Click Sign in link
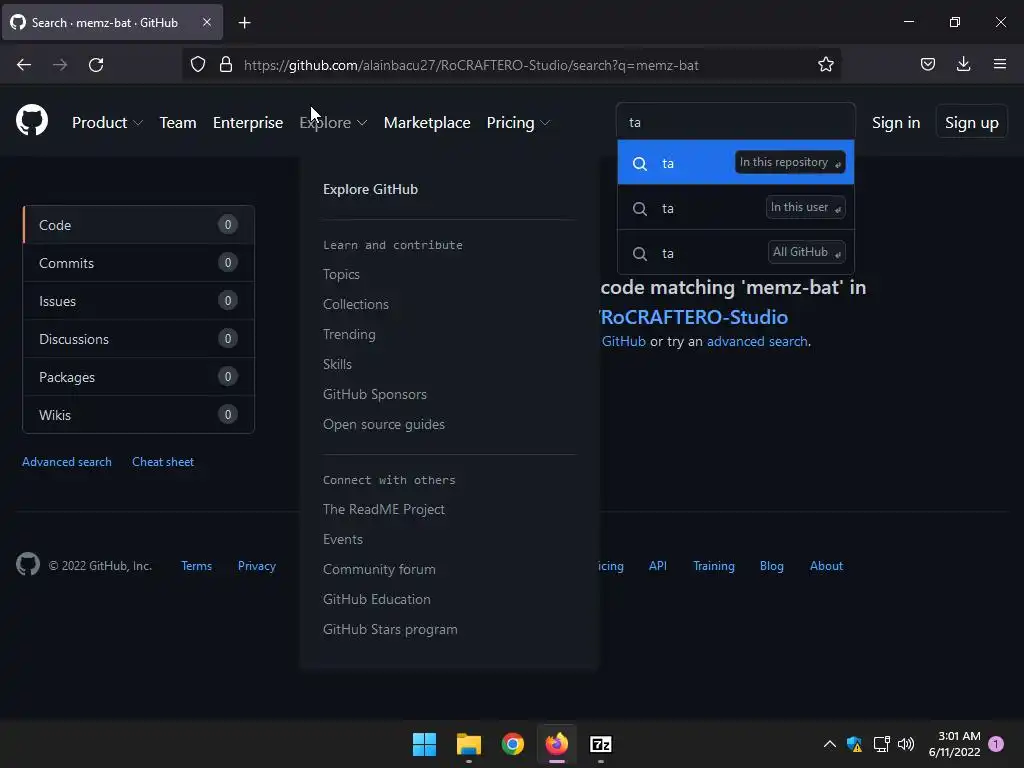 coord(896,123)
